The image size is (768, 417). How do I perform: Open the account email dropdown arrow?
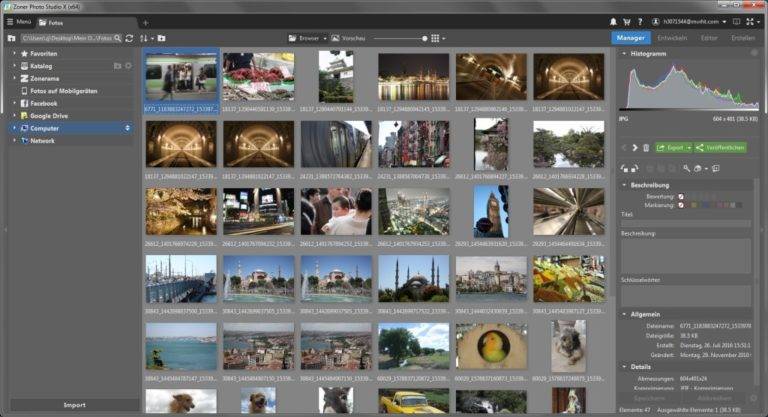click(724, 22)
